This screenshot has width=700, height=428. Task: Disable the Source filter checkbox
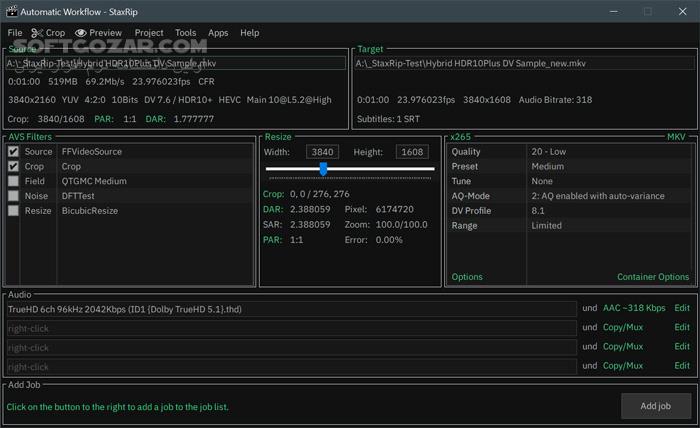tap(14, 152)
